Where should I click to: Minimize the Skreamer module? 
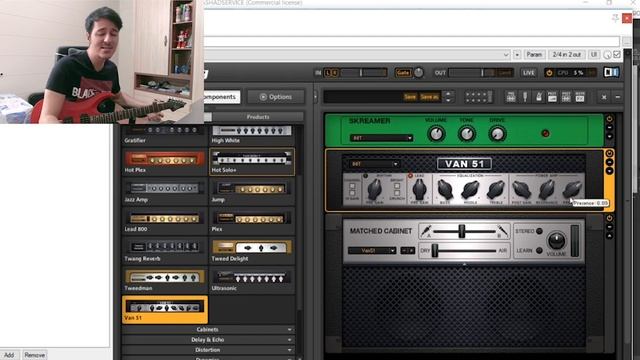(x=609, y=127)
